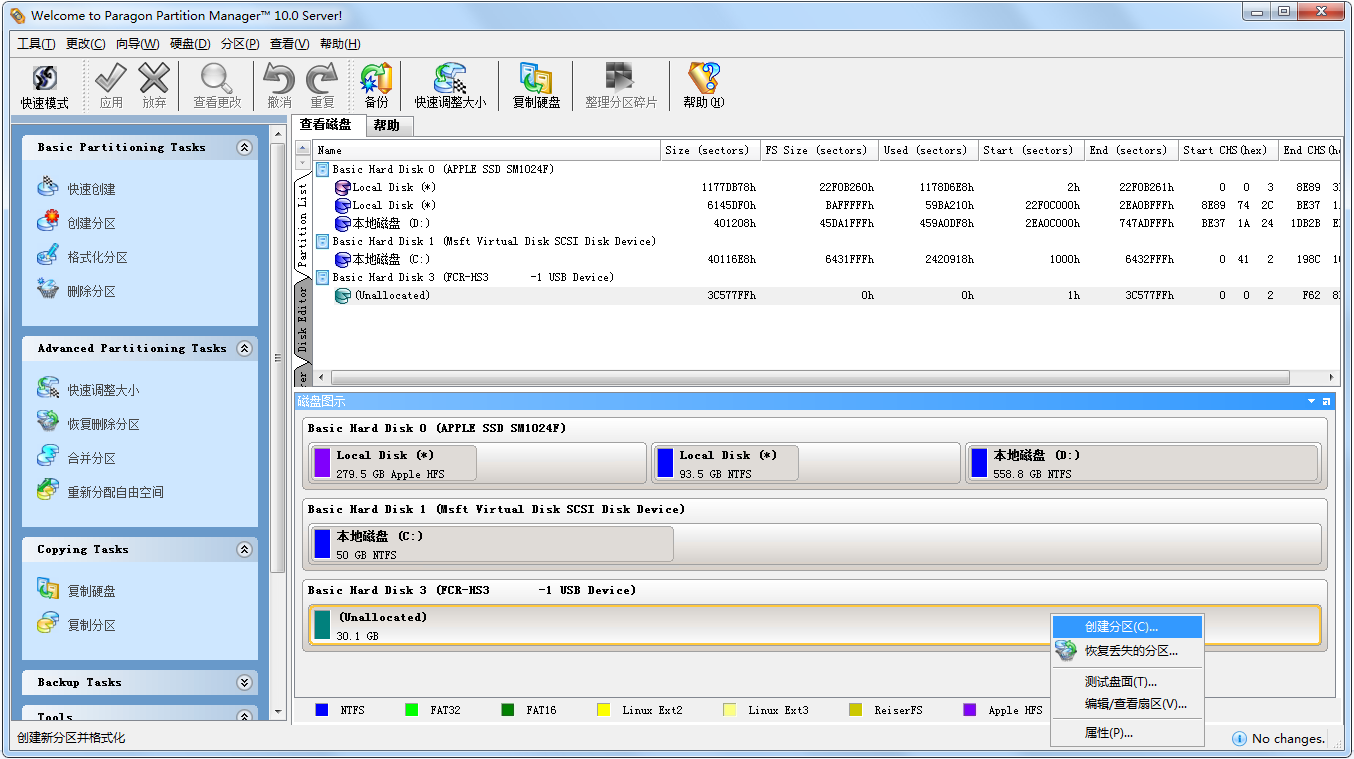
Task: Collapse Basic Hard Disk 1 tree node
Action: (x=323, y=241)
